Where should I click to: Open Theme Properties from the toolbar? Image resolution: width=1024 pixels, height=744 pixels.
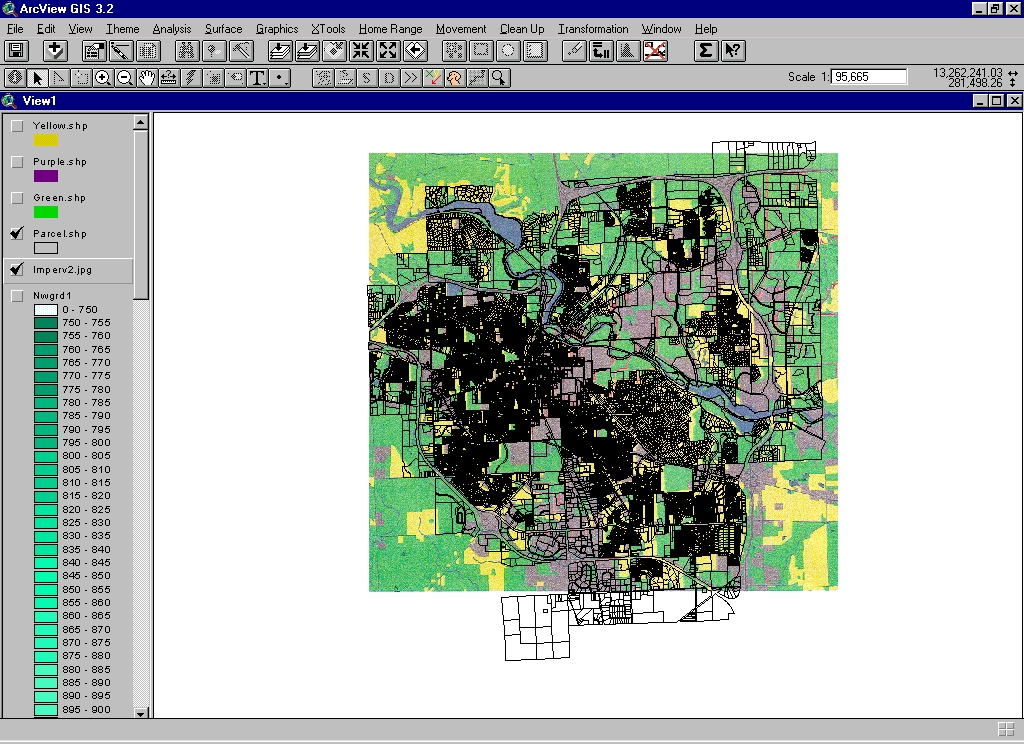[94, 51]
